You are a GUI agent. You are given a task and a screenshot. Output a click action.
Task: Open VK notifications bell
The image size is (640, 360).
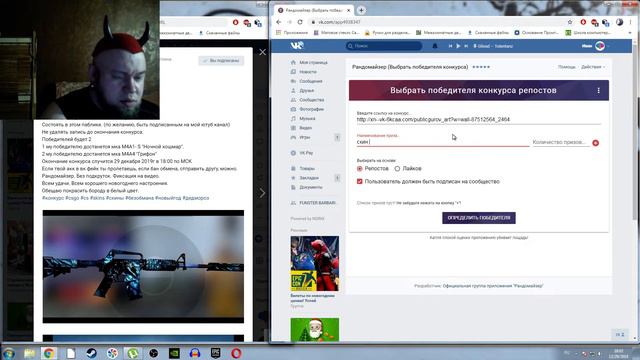pos(435,46)
